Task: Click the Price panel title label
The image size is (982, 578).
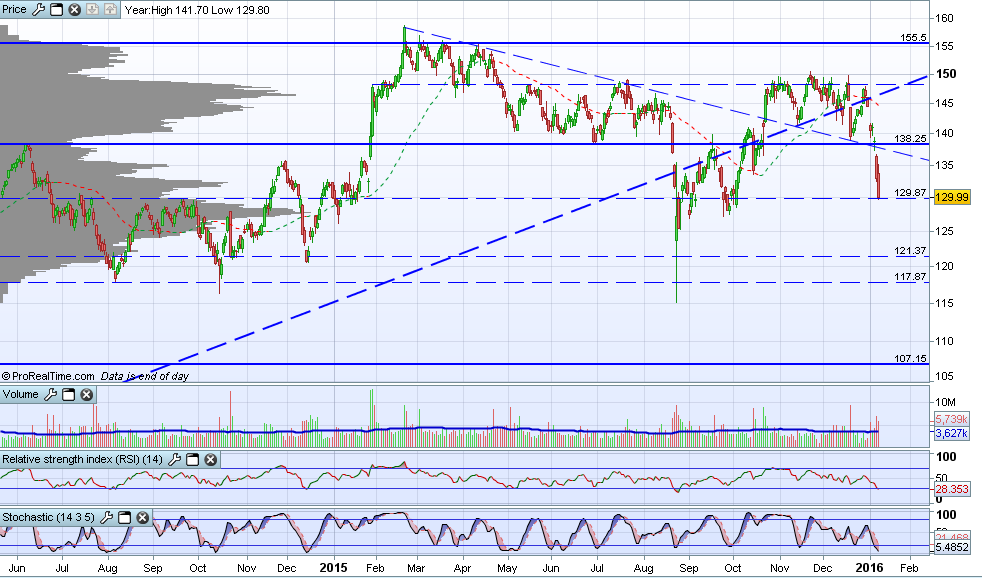Action: tap(14, 9)
